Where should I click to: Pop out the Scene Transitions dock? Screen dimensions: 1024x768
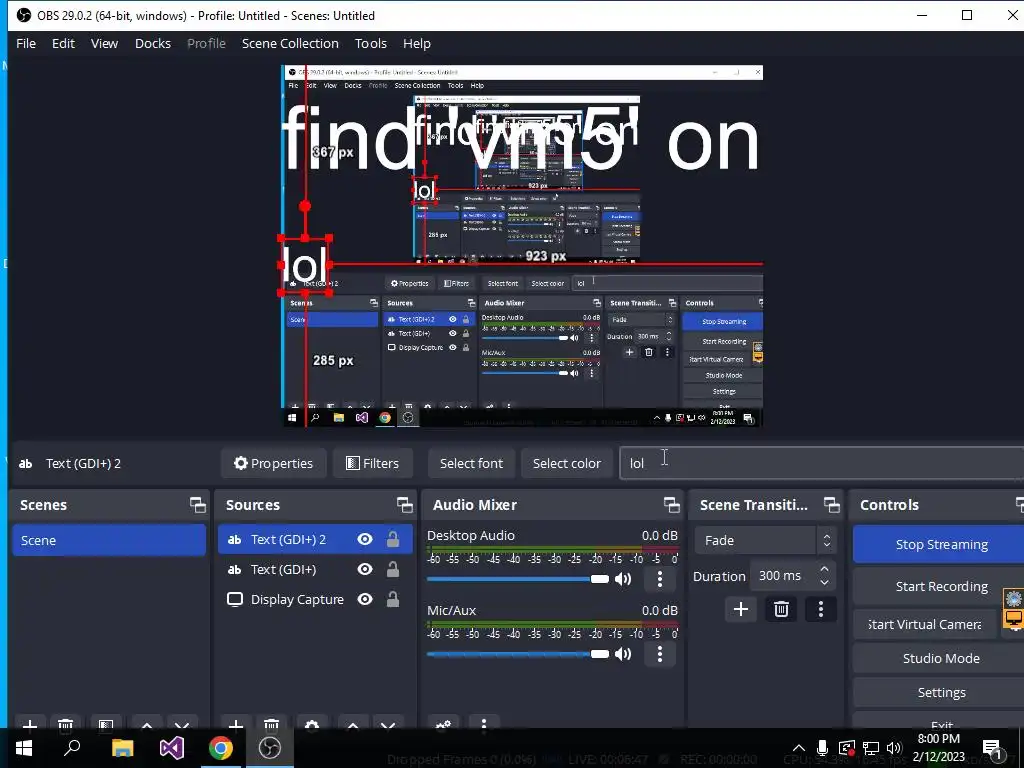831,504
